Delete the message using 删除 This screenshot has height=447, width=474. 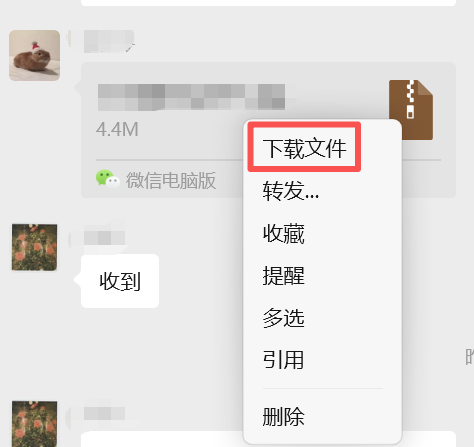[x=284, y=416]
